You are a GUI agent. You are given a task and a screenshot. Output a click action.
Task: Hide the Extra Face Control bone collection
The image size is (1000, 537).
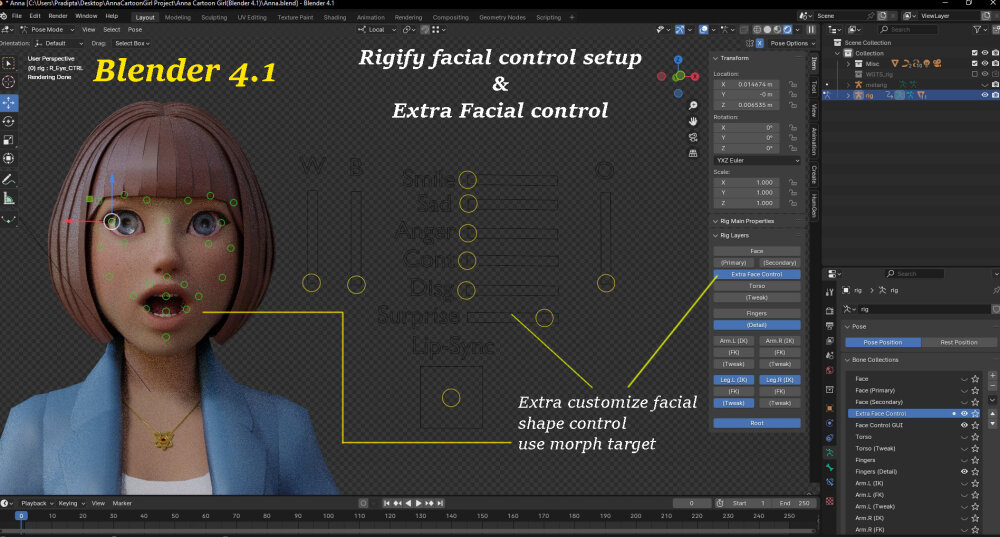pyautogui.click(x=964, y=413)
